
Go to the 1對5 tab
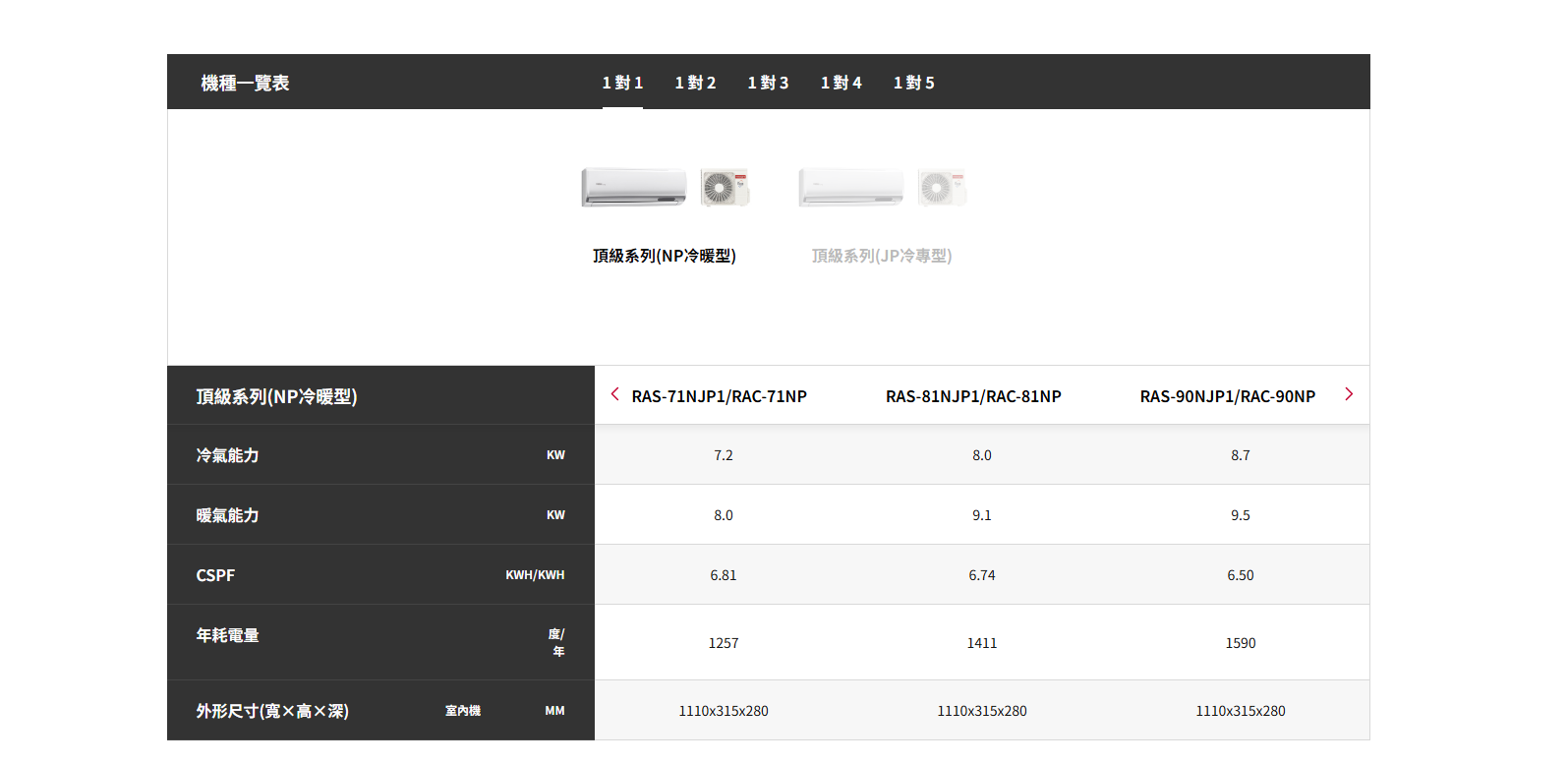click(913, 83)
